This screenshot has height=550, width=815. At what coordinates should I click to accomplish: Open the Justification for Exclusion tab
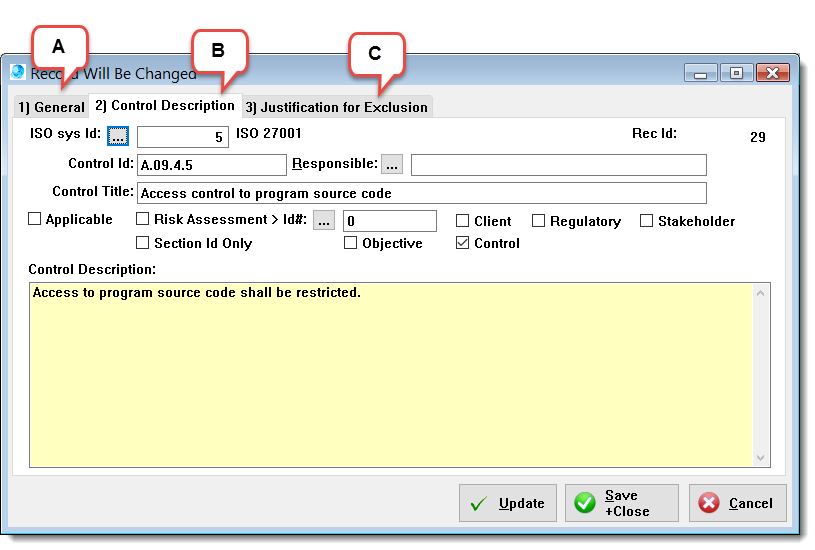pyautogui.click(x=337, y=107)
